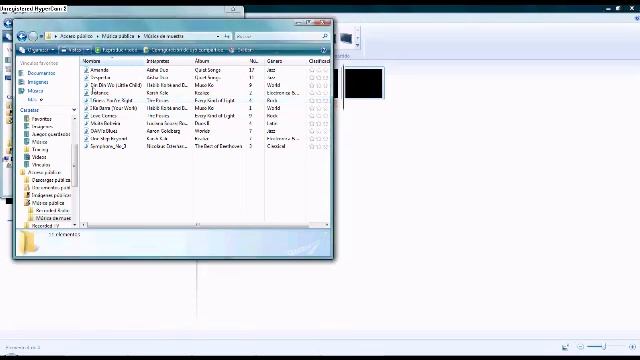Sort by the Clasificación column header
Image resolution: width=640 pixels, height=360 pixels.
pyautogui.click(x=319, y=61)
